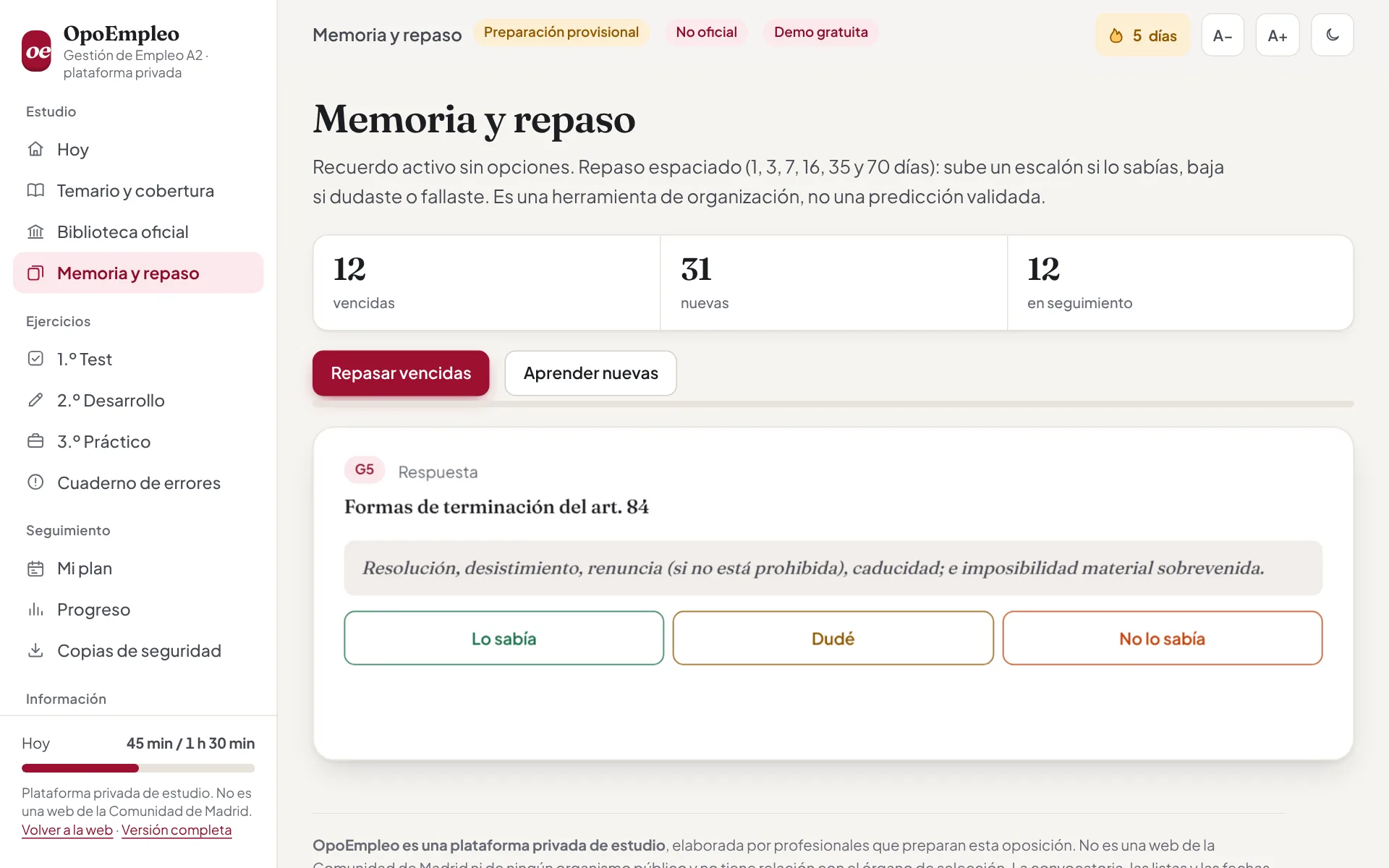The image size is (1389, 868).
Task: Click the 45 min / 1 h 30 min text
Action: pyautogui.click(x=190, y=744)
